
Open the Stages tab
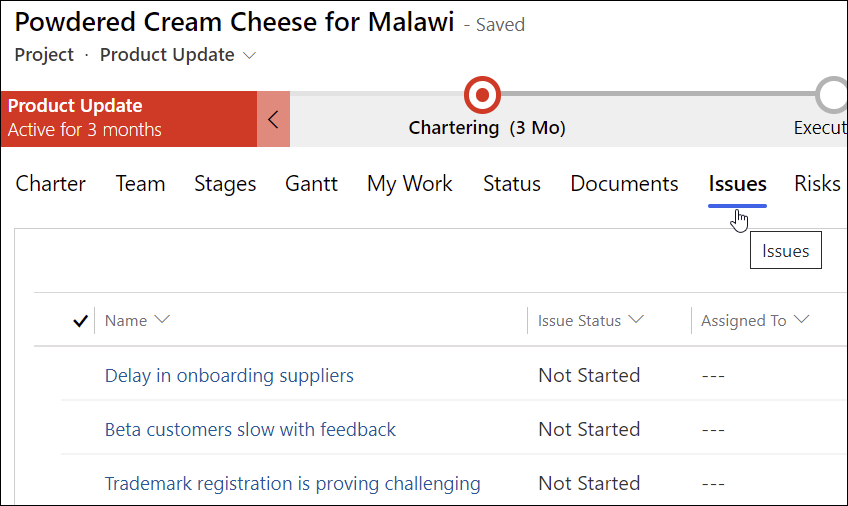coord(225,184)
